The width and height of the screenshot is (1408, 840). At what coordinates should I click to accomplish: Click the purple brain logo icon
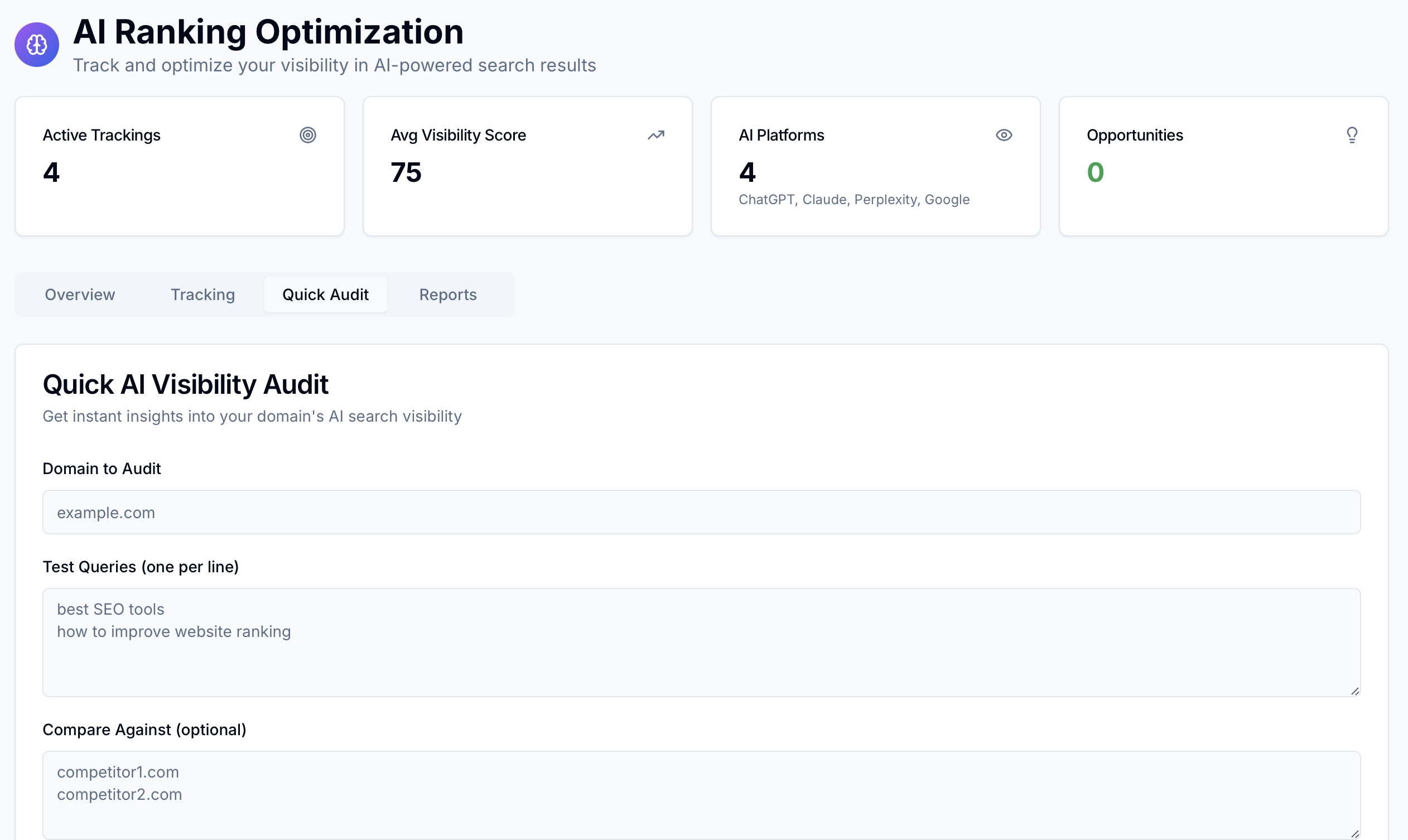pyautogui.click(x=37, y=45)
